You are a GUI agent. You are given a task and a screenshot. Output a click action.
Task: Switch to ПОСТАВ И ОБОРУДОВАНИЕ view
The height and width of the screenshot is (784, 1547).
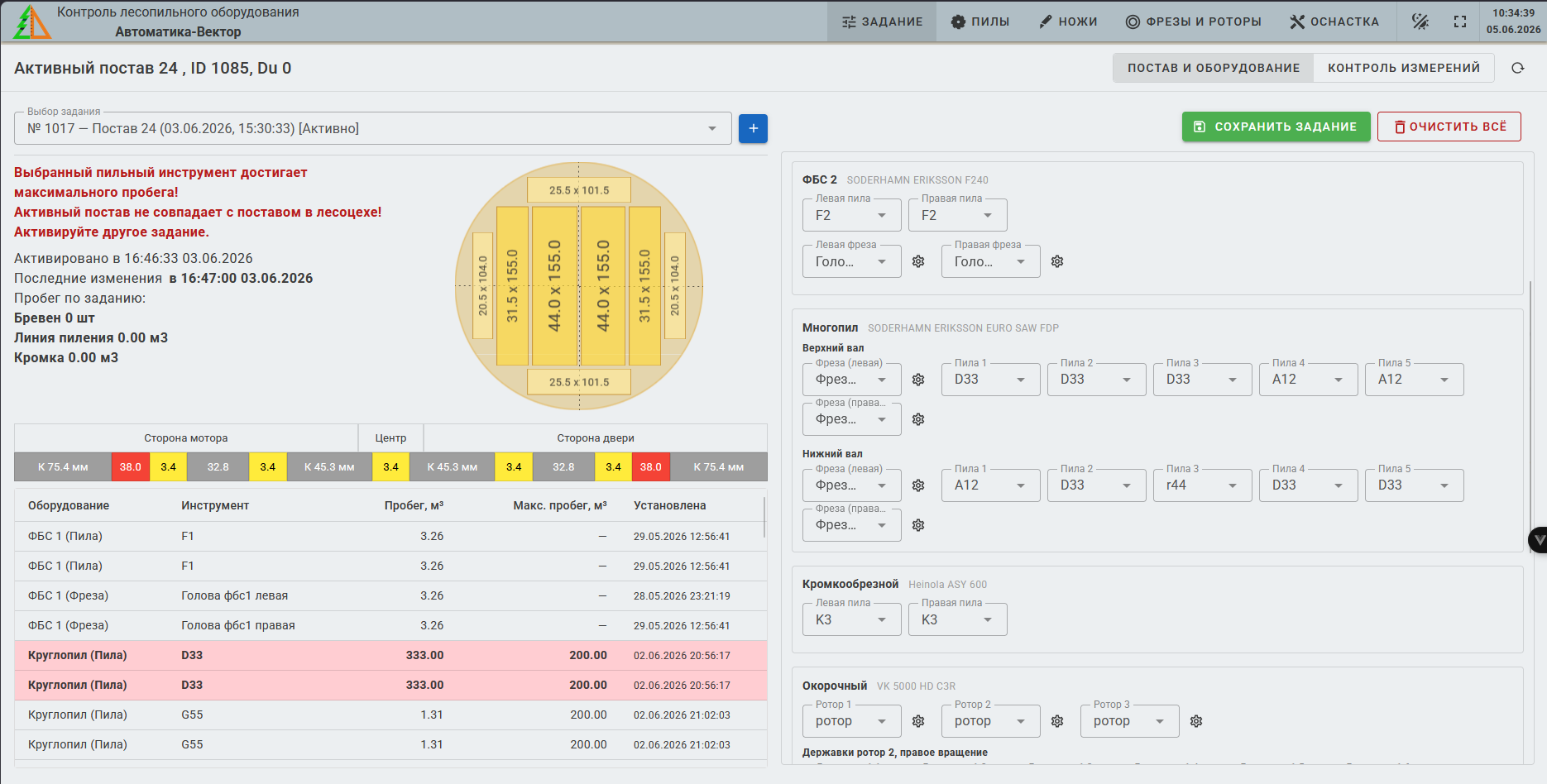tap(1214, 68)
